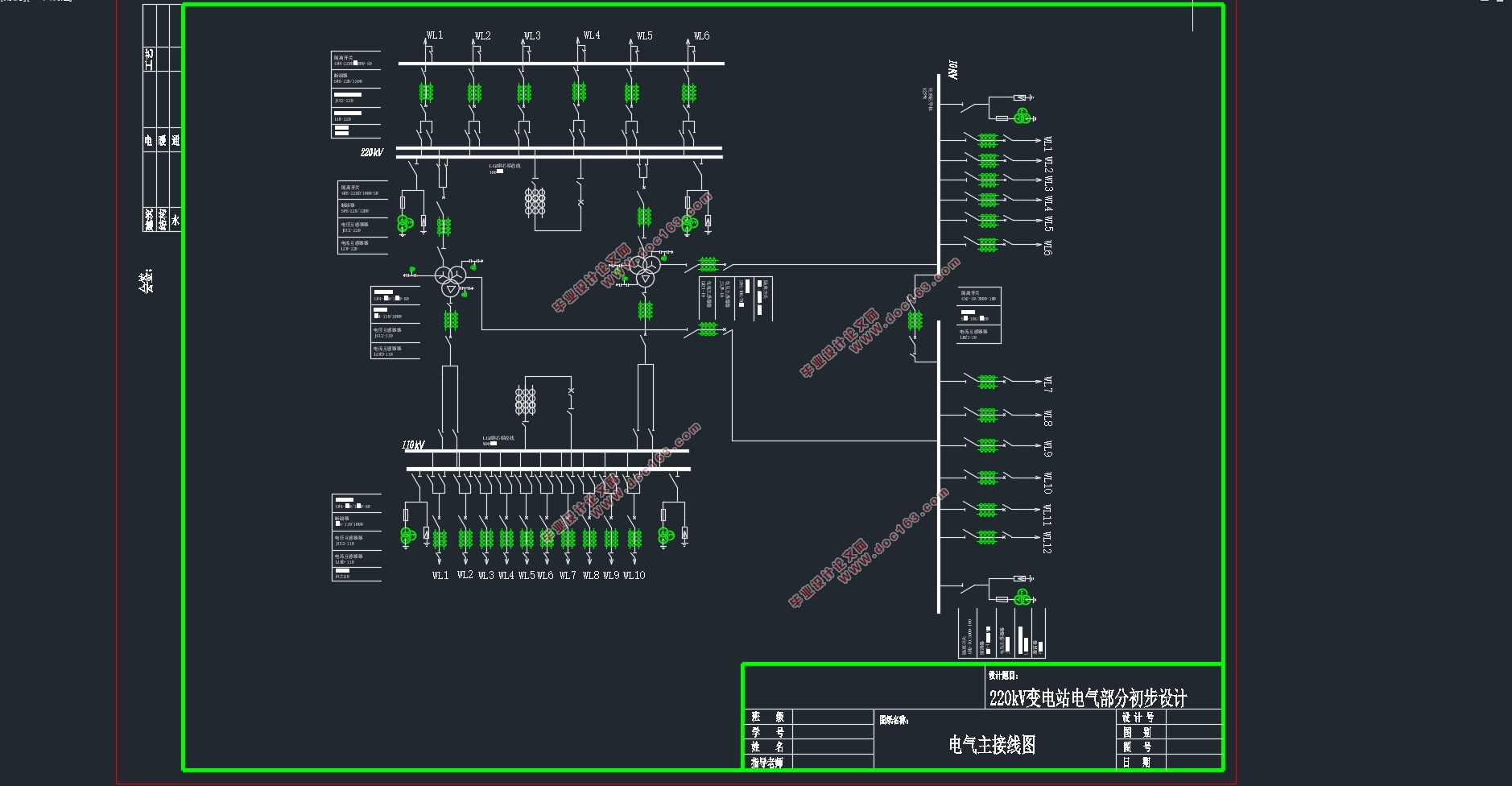Select the 110kV right voltage transformer symbol

pos(666,534)
